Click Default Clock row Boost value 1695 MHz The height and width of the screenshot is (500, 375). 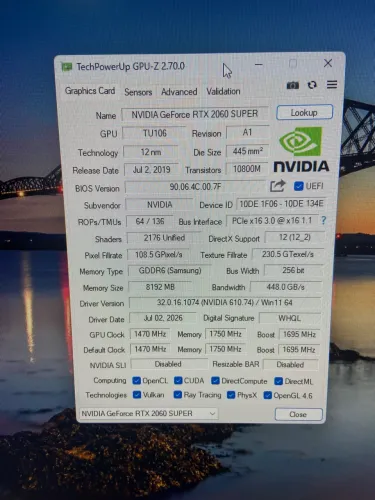[299, 350]
